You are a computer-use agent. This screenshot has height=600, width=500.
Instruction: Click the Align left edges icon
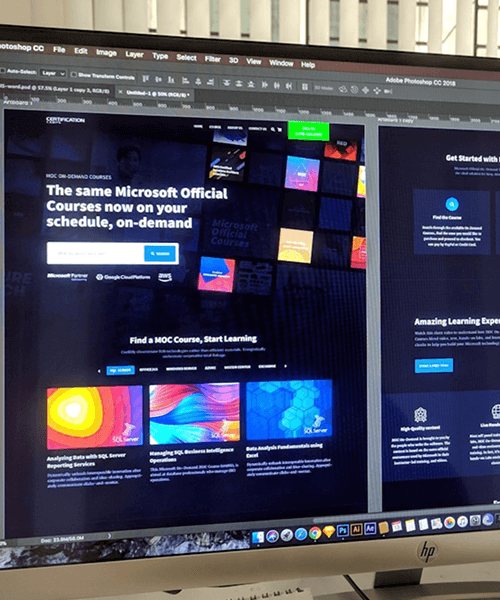coord(185,81)
